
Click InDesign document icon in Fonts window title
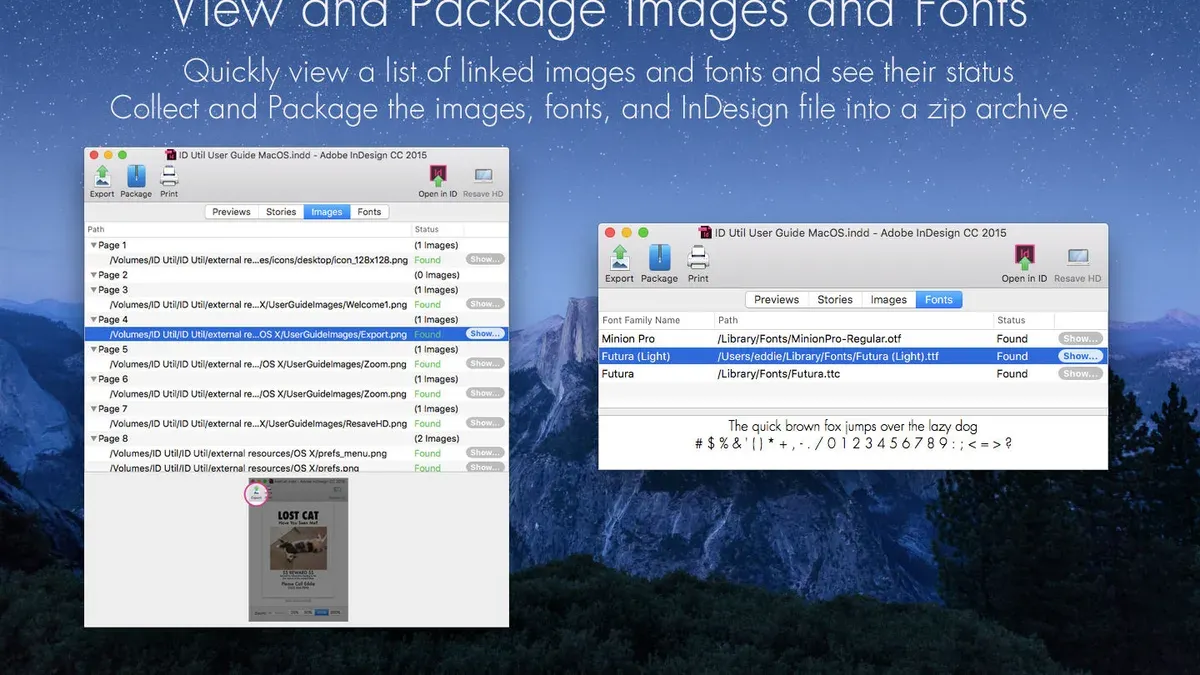tap(706, 232)
